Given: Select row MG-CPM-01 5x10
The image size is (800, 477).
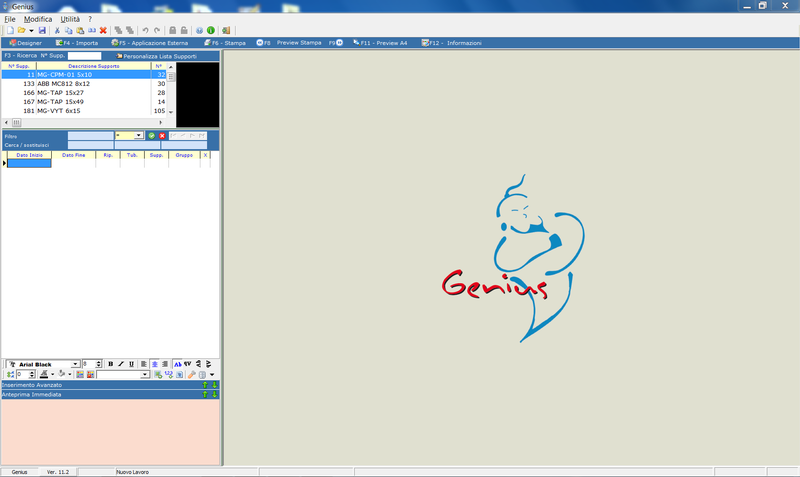Looking at the screenshot, I should point(84,74).
